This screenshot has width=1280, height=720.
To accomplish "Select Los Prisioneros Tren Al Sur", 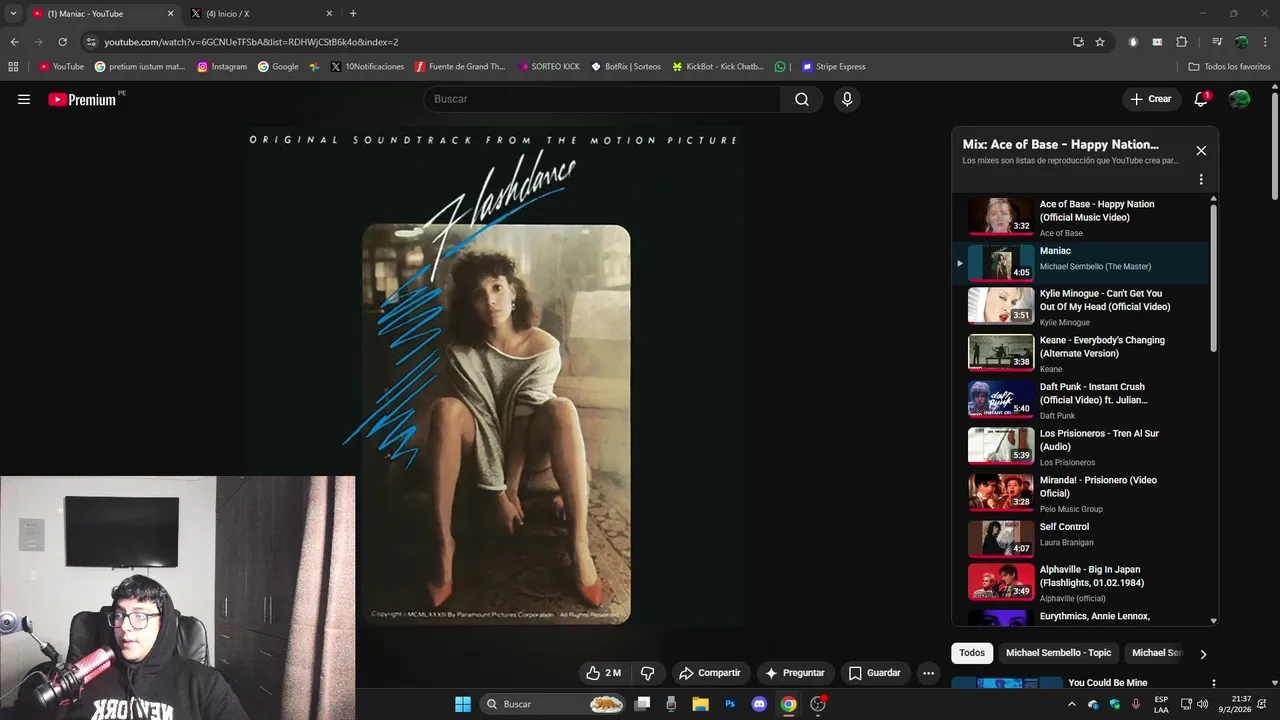I will (1080, 447).
